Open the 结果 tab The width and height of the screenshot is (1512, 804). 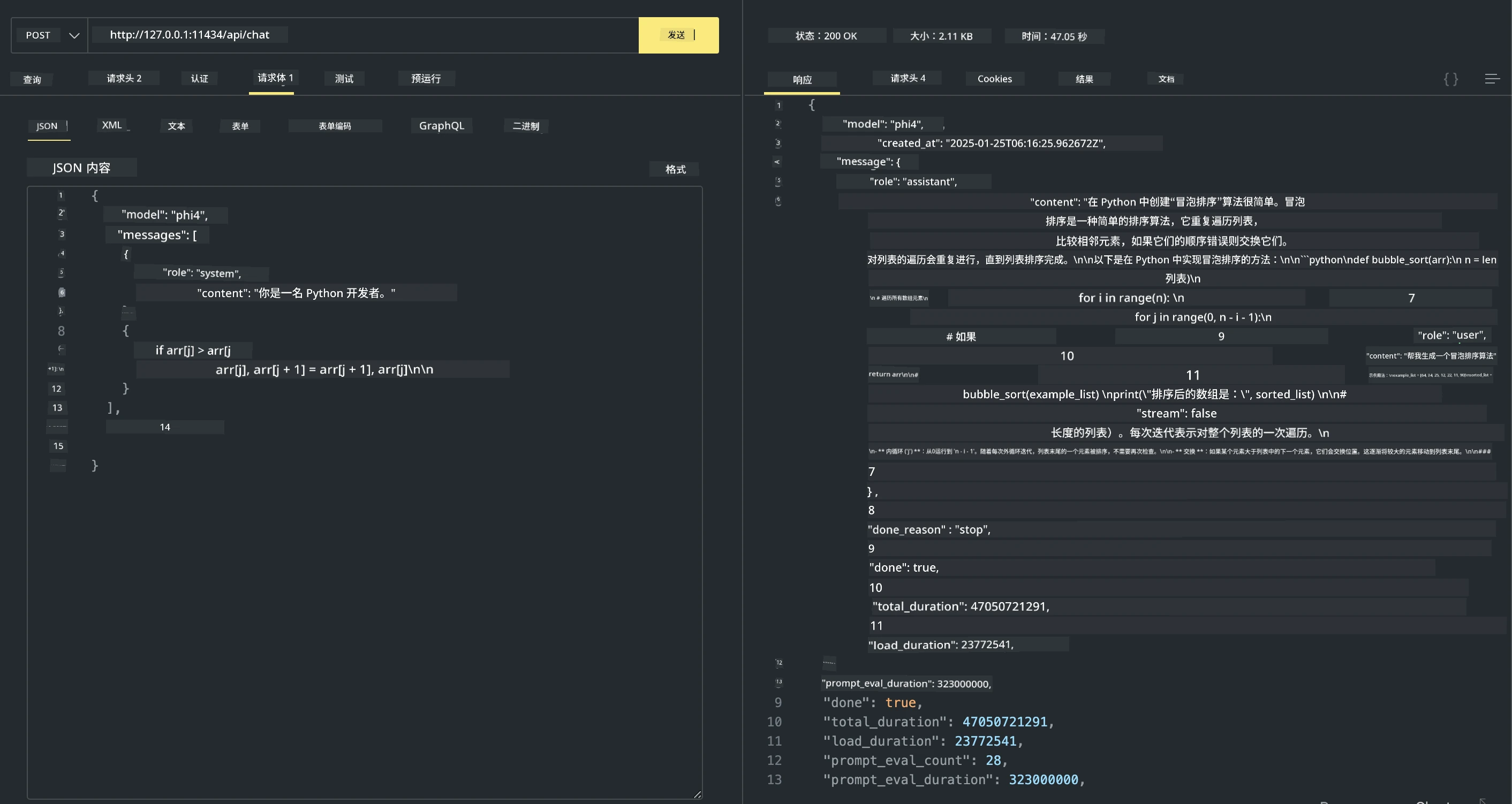click(x=1084, y=79)
